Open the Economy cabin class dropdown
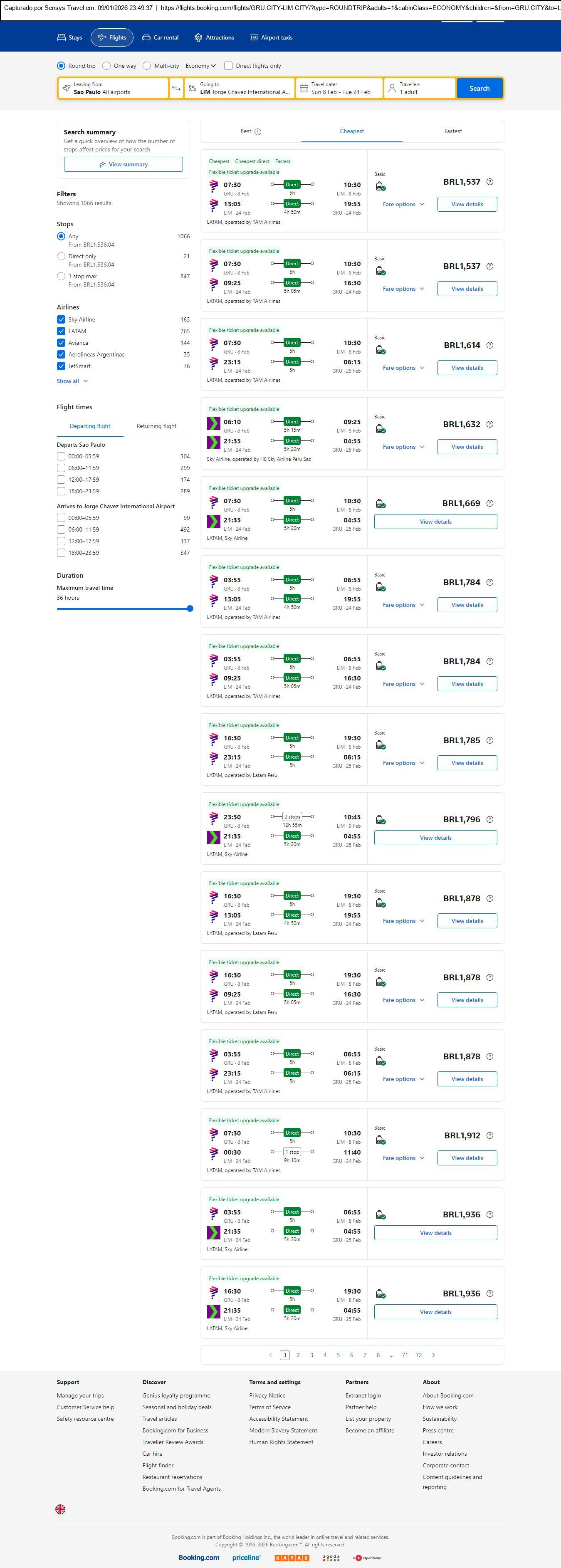This screenshot has height=1568, width=561. pos(201,66)
